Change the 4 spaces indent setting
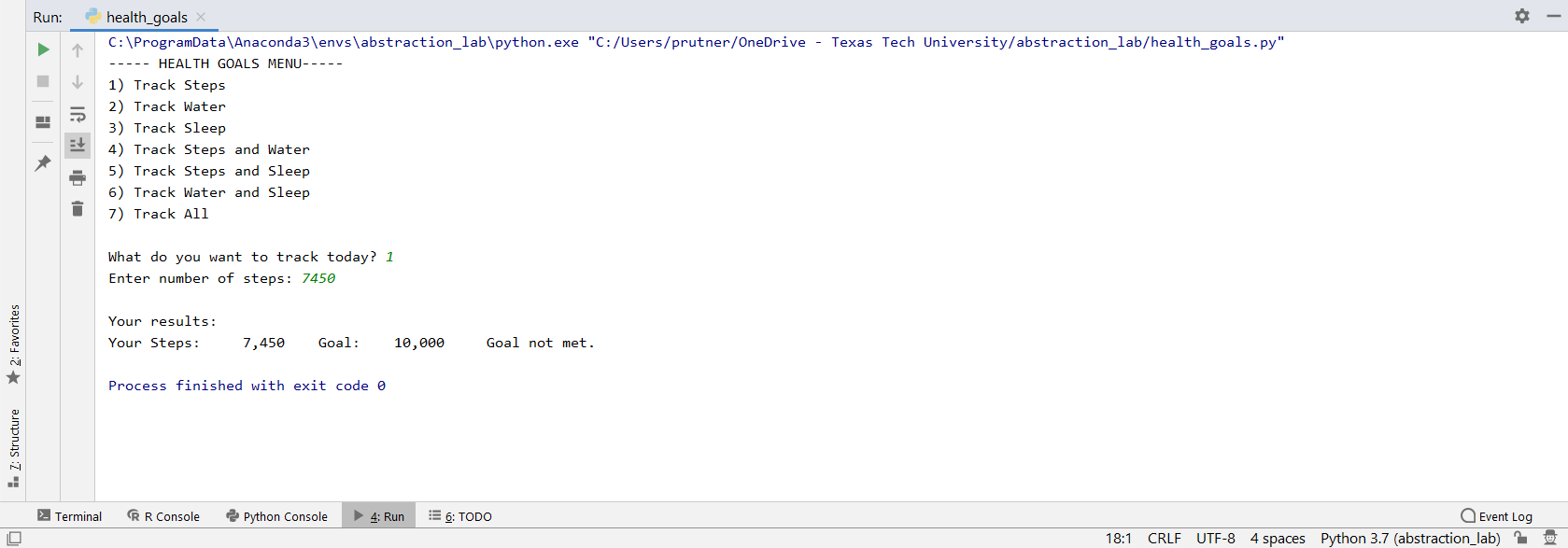1568x548 pixels. [1278, 539]
